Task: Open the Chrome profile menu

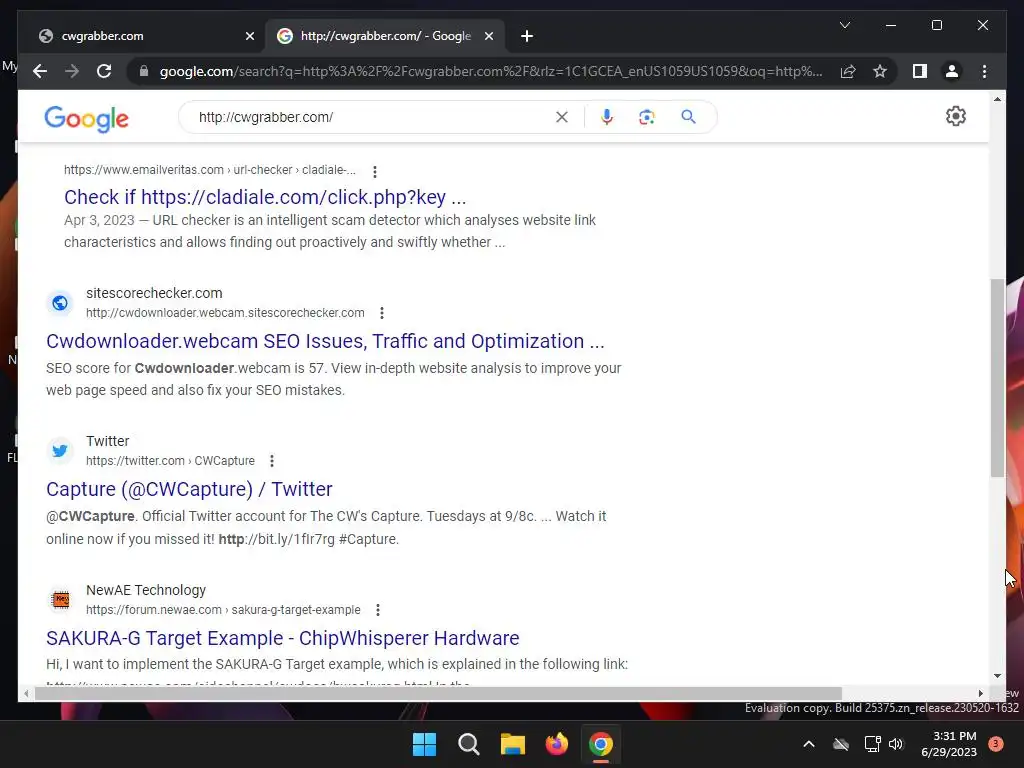Action: tap(952, 71)
